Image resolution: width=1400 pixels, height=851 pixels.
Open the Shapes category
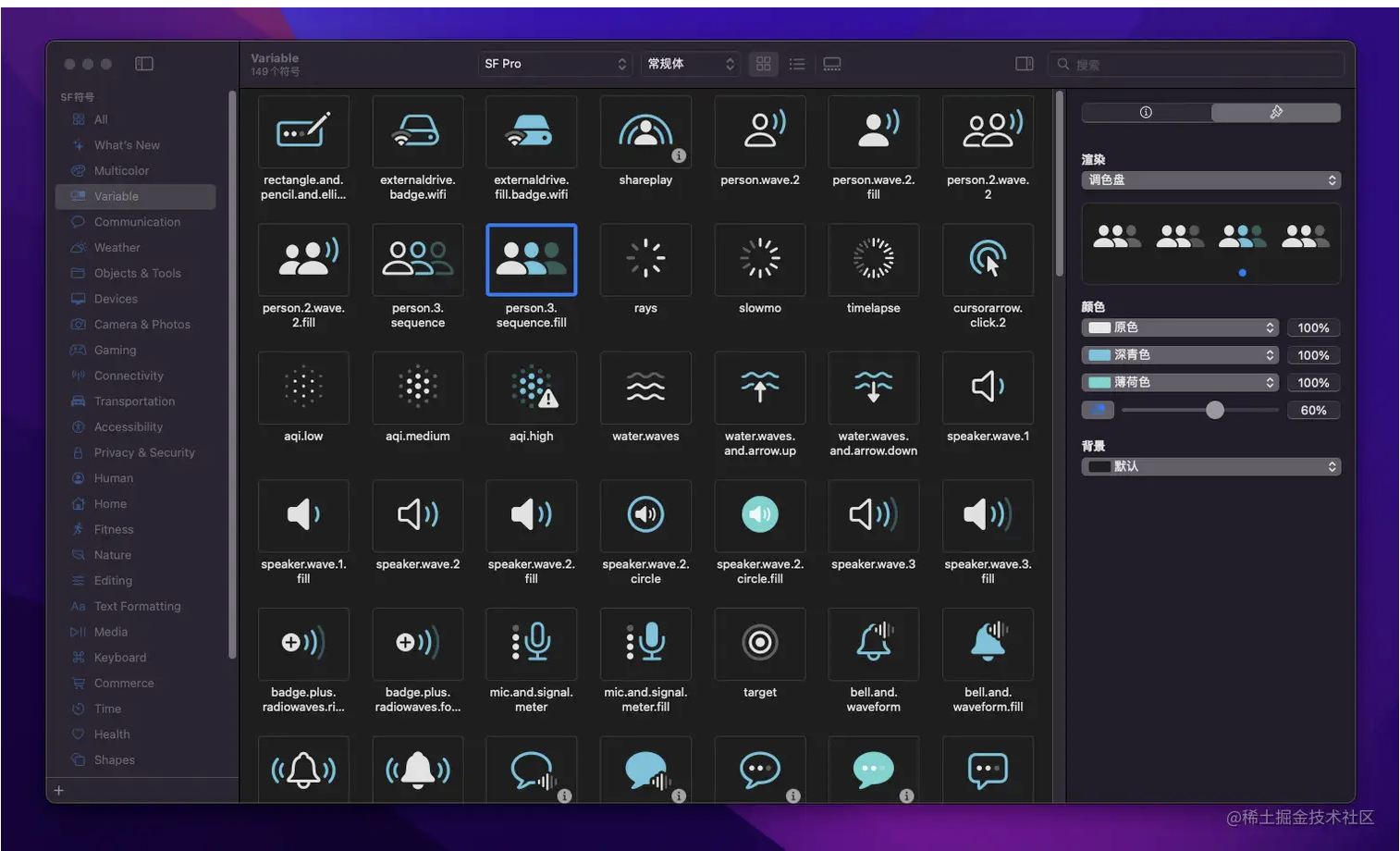pos(135,760)
